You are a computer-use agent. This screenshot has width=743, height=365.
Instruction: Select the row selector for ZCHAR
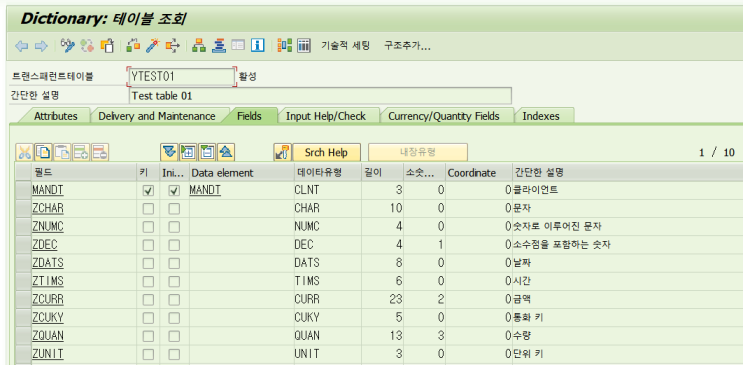[x=23, y=209]
